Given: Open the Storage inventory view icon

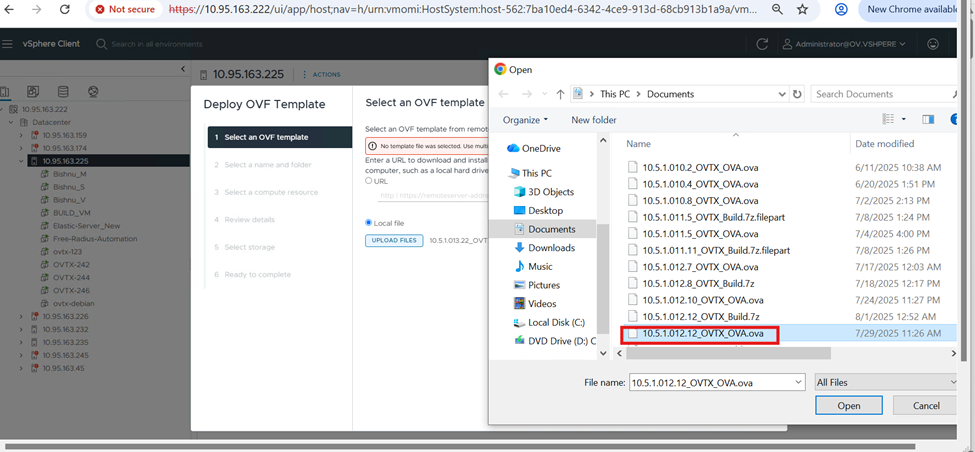Looking at the screenshot, I should click(x=64, y=92).
